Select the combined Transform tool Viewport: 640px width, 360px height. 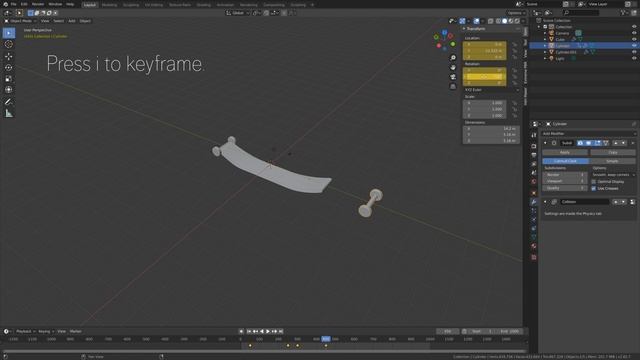pyautogui.click(x=9, y=90)
